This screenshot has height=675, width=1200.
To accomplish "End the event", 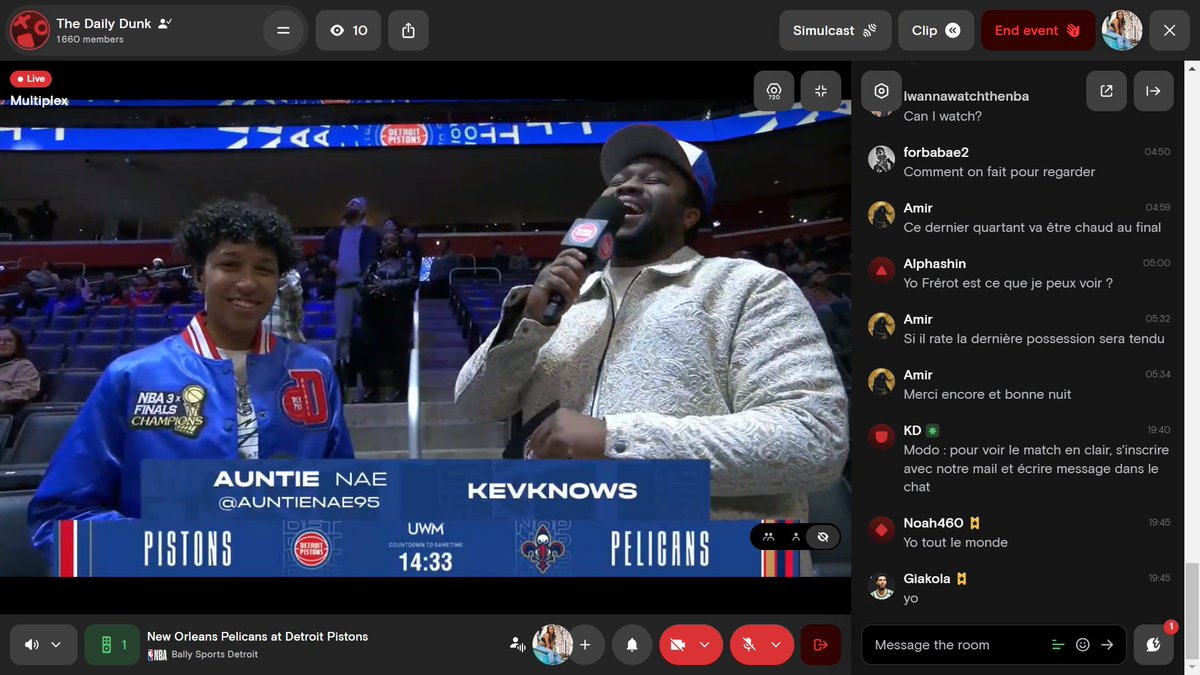I will pos(1037,30).
